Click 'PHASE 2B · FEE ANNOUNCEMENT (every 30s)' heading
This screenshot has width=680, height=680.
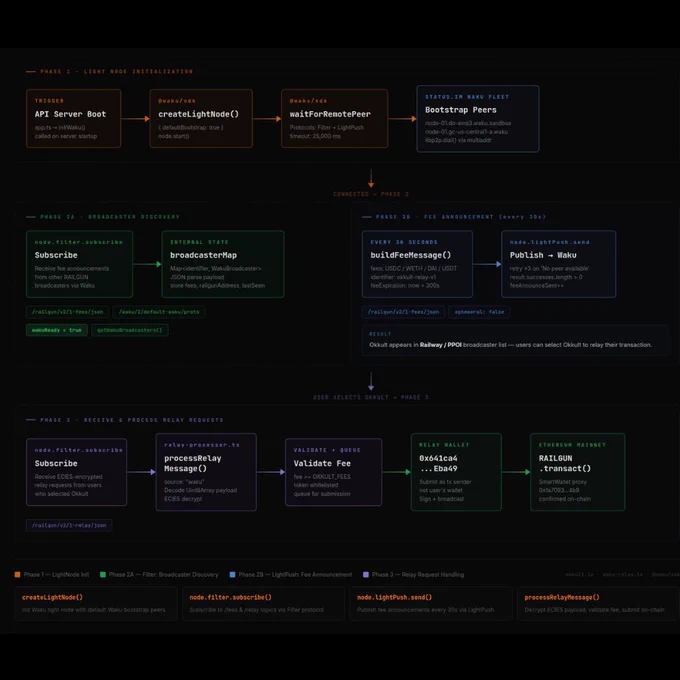(x=461, y=216)
